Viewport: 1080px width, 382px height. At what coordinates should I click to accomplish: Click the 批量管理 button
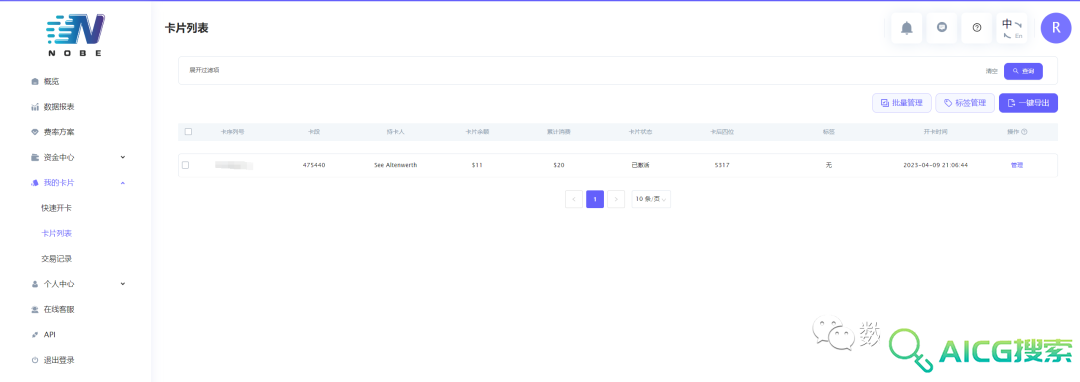[902, 103]
